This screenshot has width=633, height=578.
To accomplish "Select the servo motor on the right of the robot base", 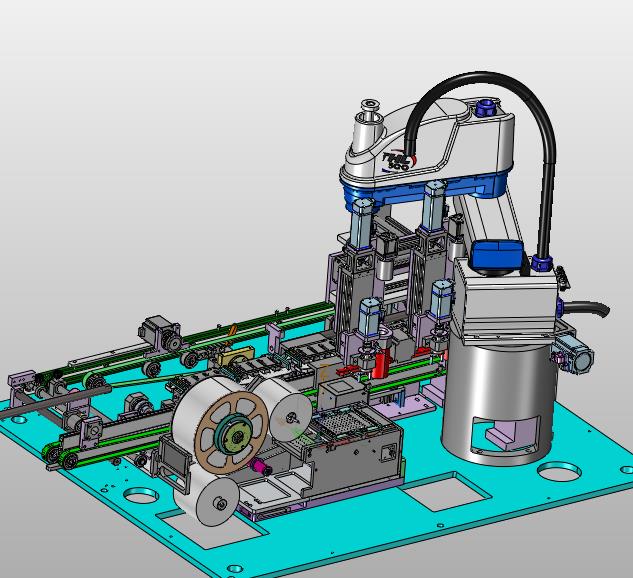I will [573, 355].
